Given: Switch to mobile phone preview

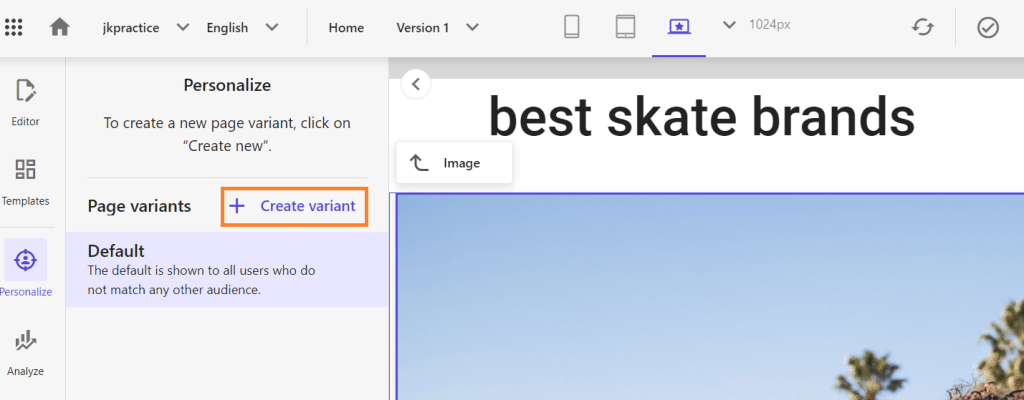Looking at the screenshot, I should click(572, 27).
